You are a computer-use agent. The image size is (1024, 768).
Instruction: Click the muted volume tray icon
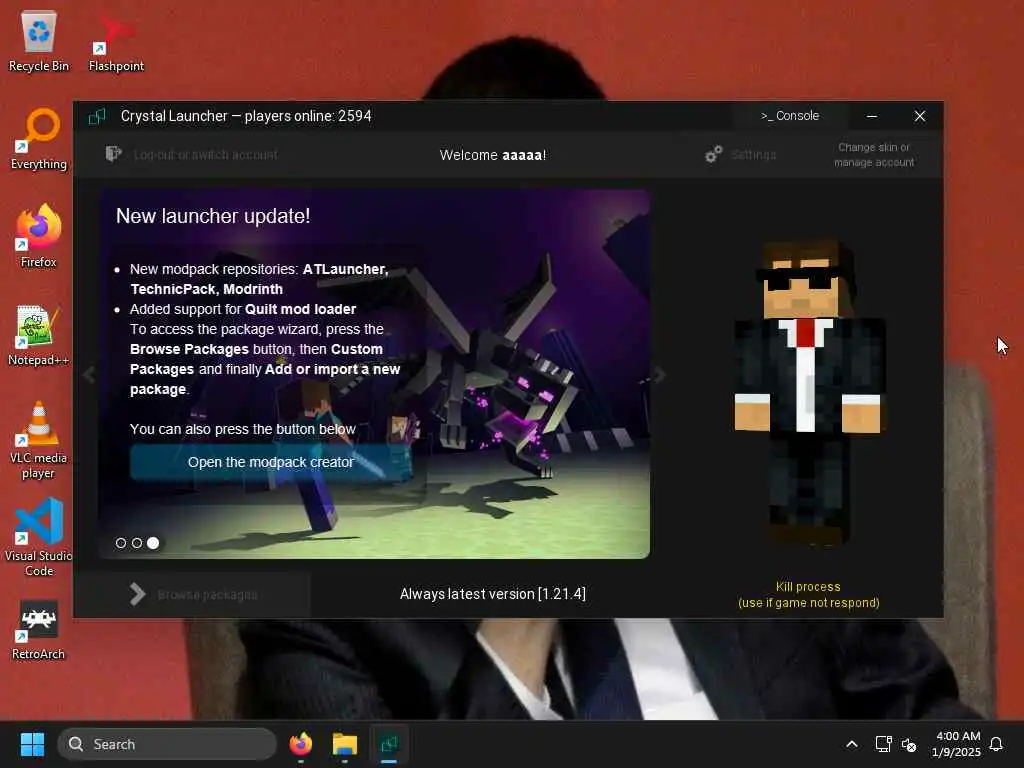(x=909, y=744)
